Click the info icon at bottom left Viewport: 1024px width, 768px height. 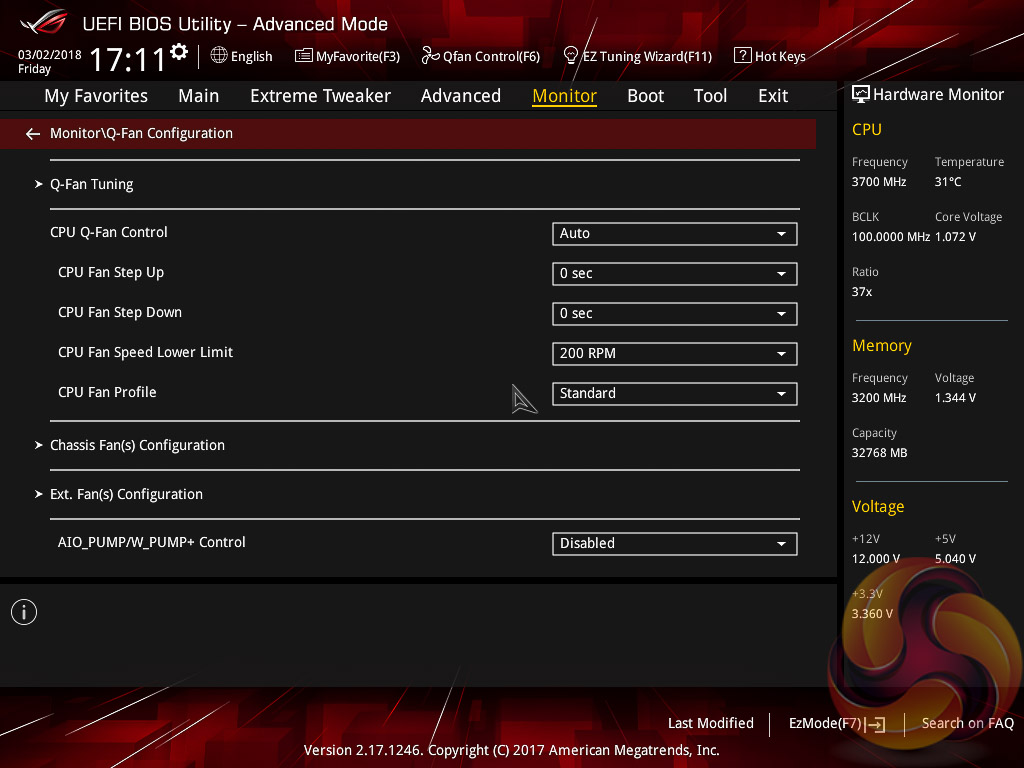(24, 612)
